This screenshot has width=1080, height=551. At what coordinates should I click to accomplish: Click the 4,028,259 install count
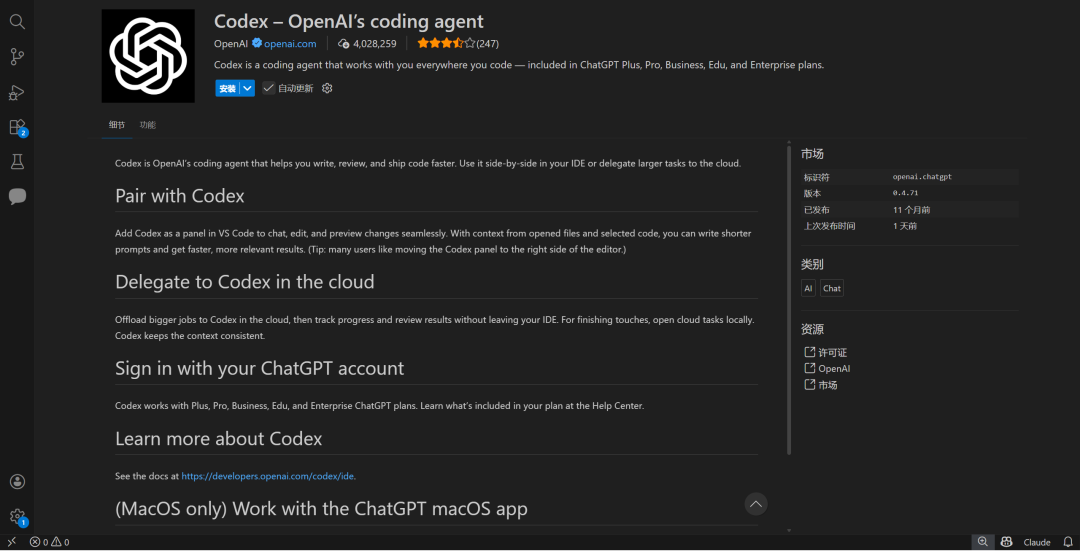[x=375, y=43]
